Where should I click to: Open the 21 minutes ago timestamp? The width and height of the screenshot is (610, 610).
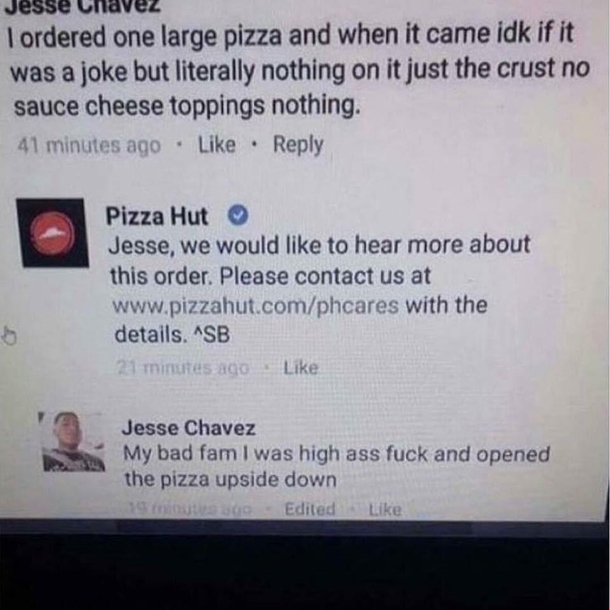[x=183, y=368]
